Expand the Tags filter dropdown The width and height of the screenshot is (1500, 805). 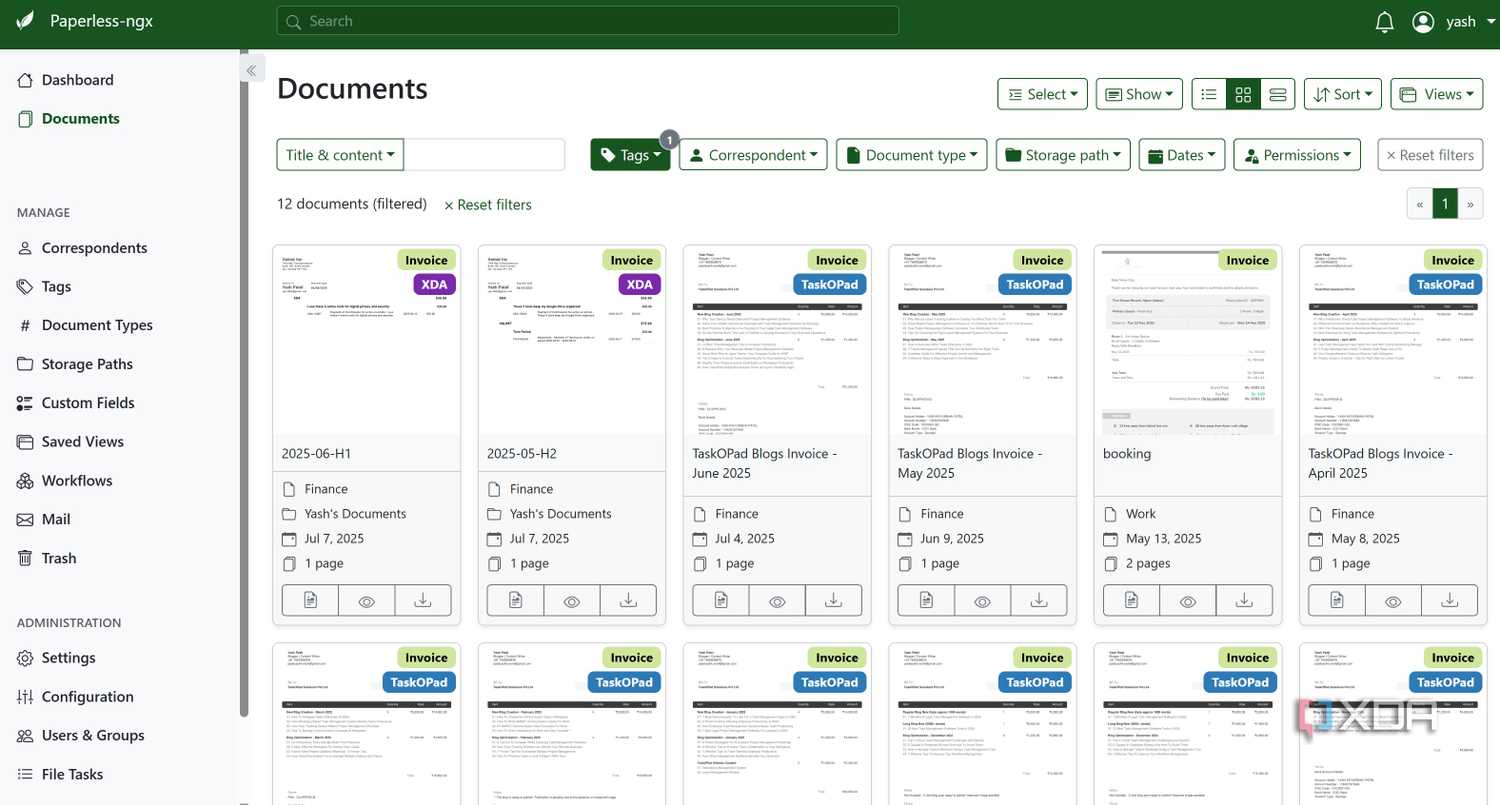[630, 155]
